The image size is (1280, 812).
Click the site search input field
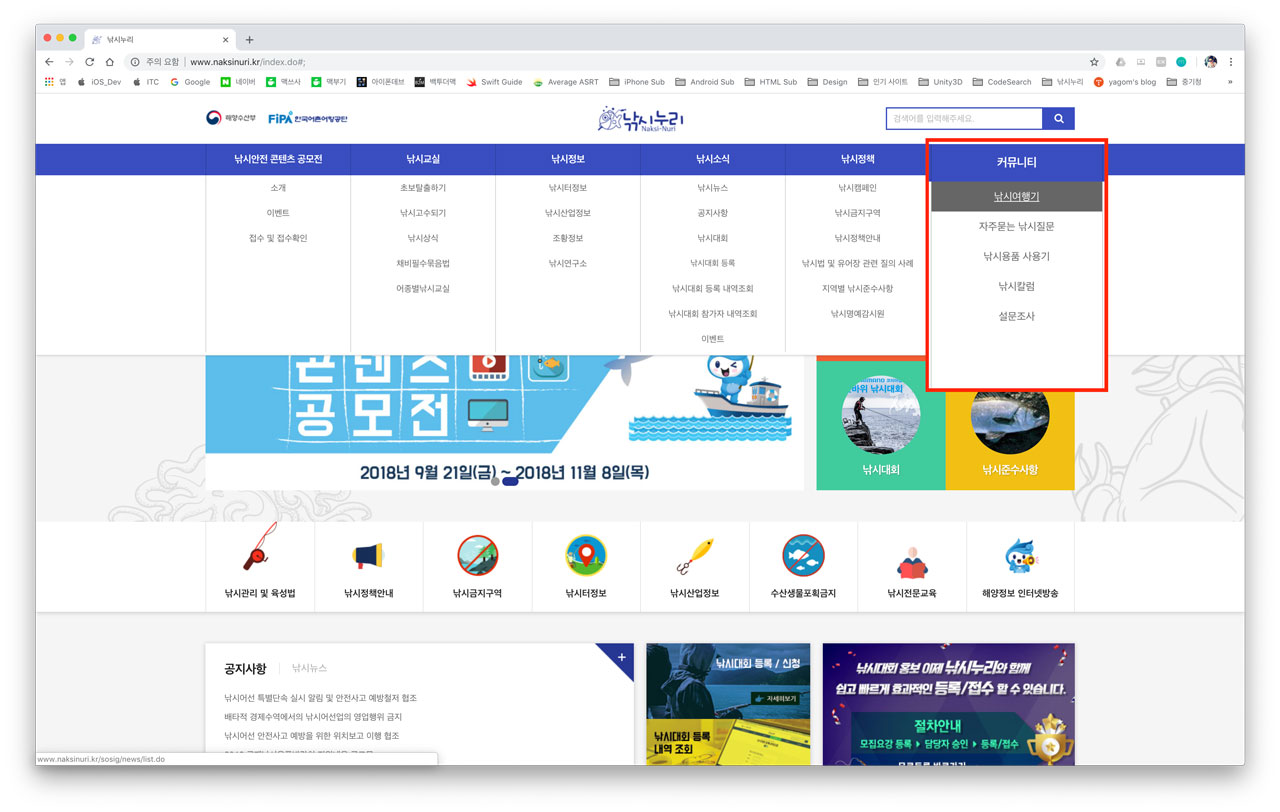coord(963,119)
